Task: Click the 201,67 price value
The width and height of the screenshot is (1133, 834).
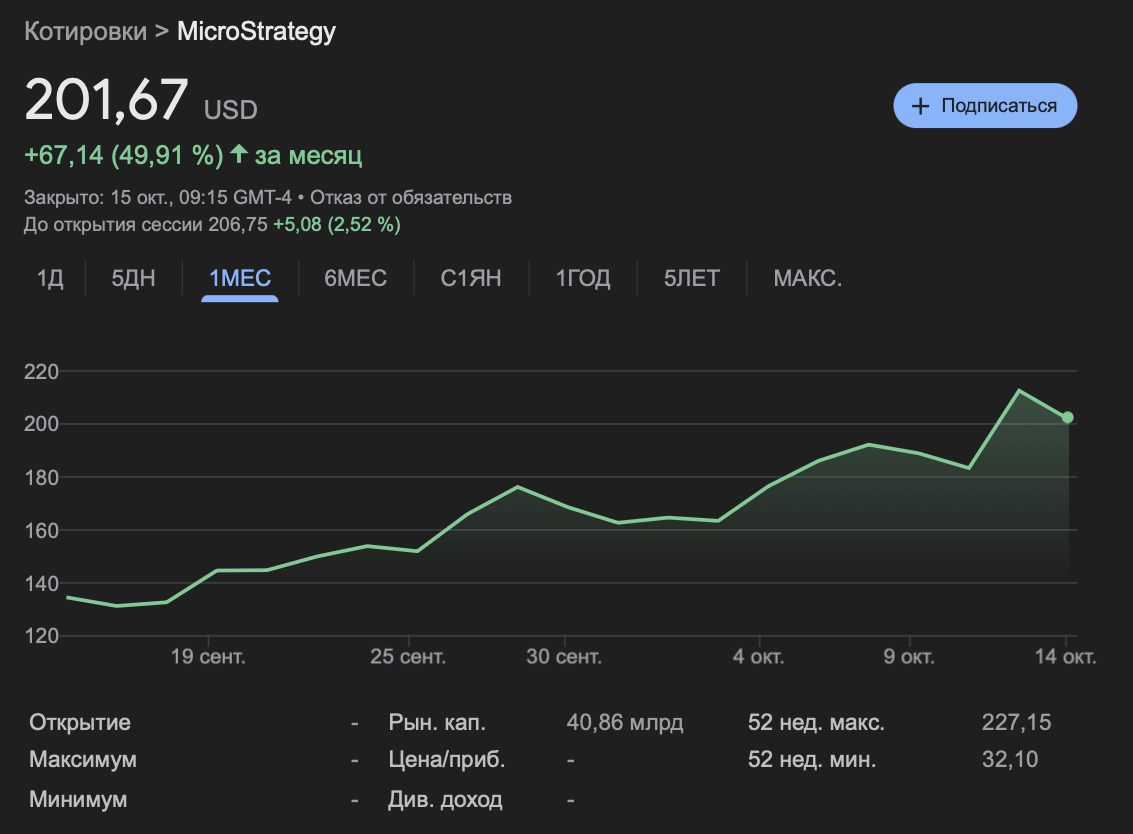Action: tap(106, 99)
